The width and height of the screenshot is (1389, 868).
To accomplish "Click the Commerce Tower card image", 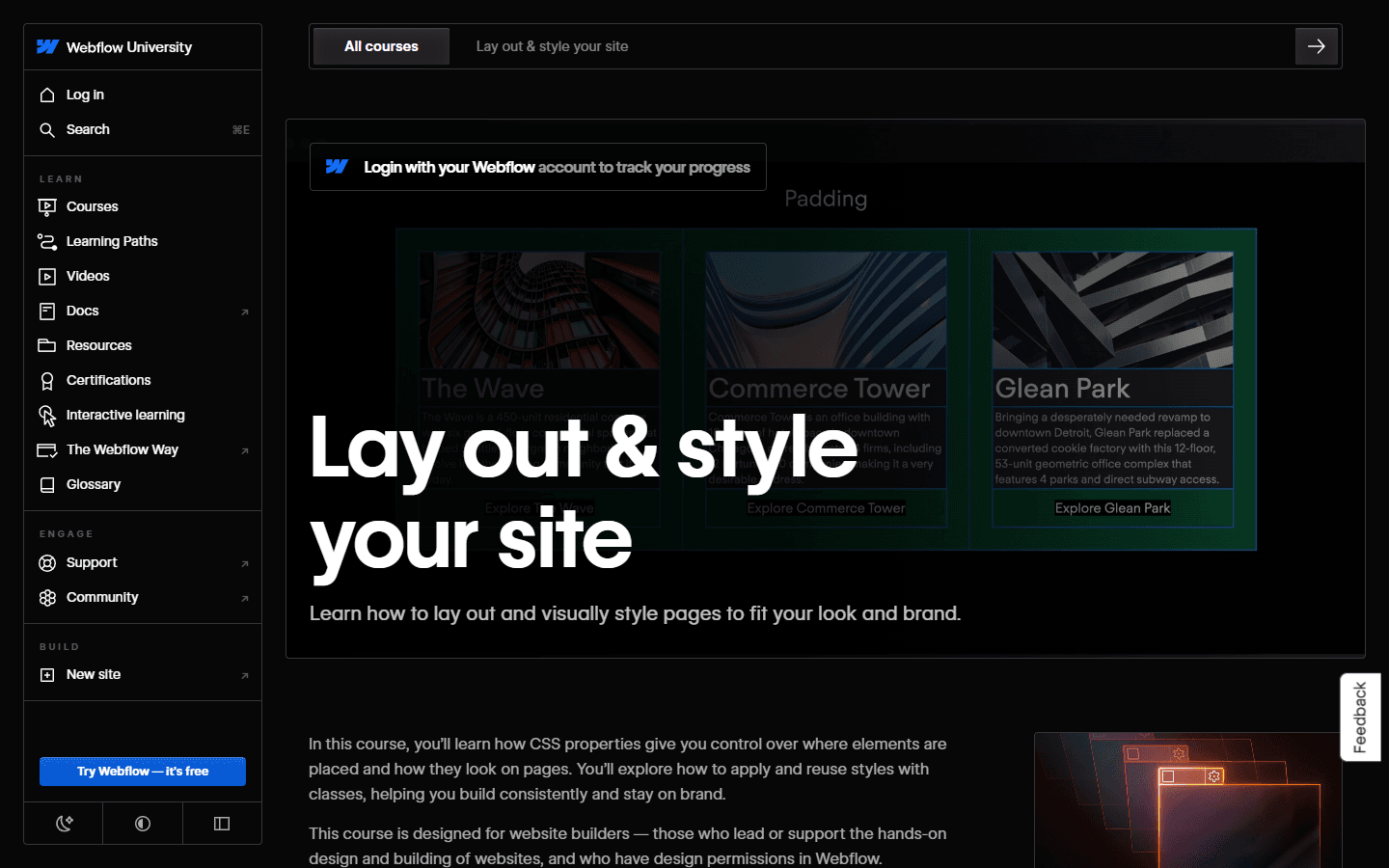I will tap(826, 310).
